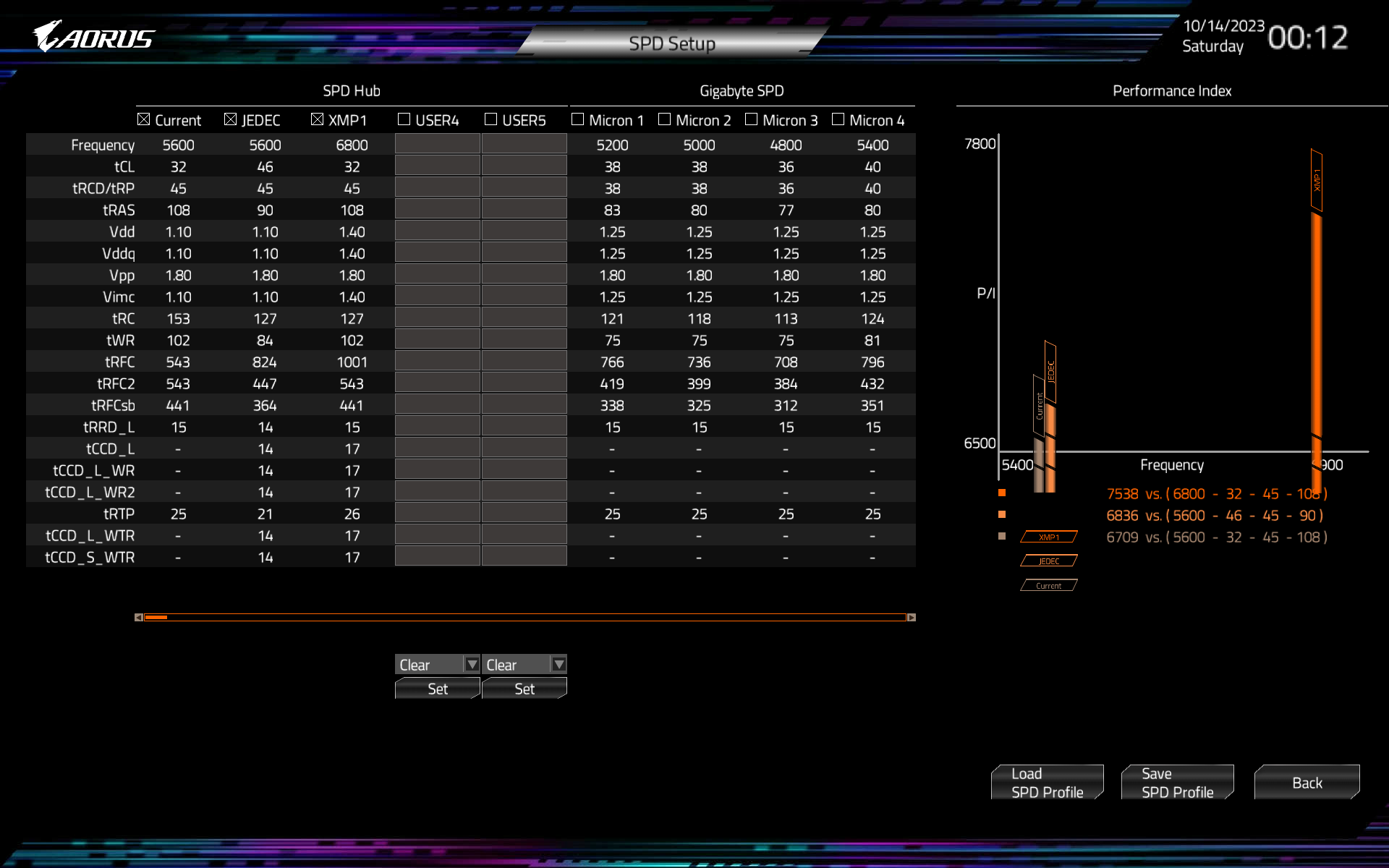Click the USER4 tRTP input field

(x=438, y=513)
